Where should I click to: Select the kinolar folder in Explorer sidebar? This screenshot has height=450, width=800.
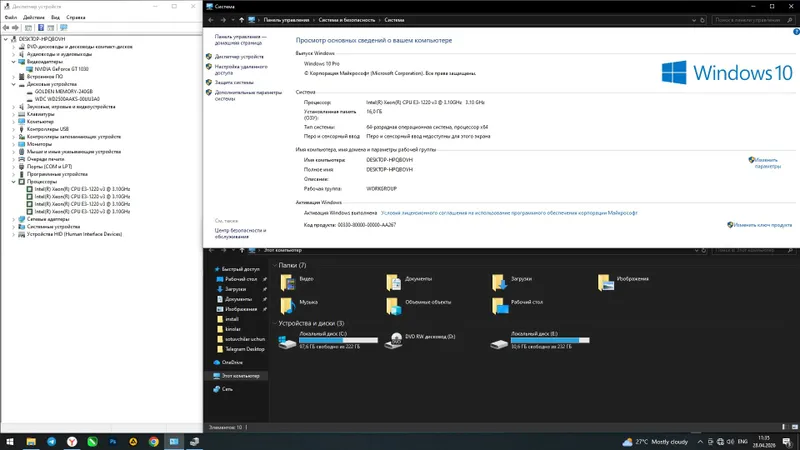(x=233, y=329)
